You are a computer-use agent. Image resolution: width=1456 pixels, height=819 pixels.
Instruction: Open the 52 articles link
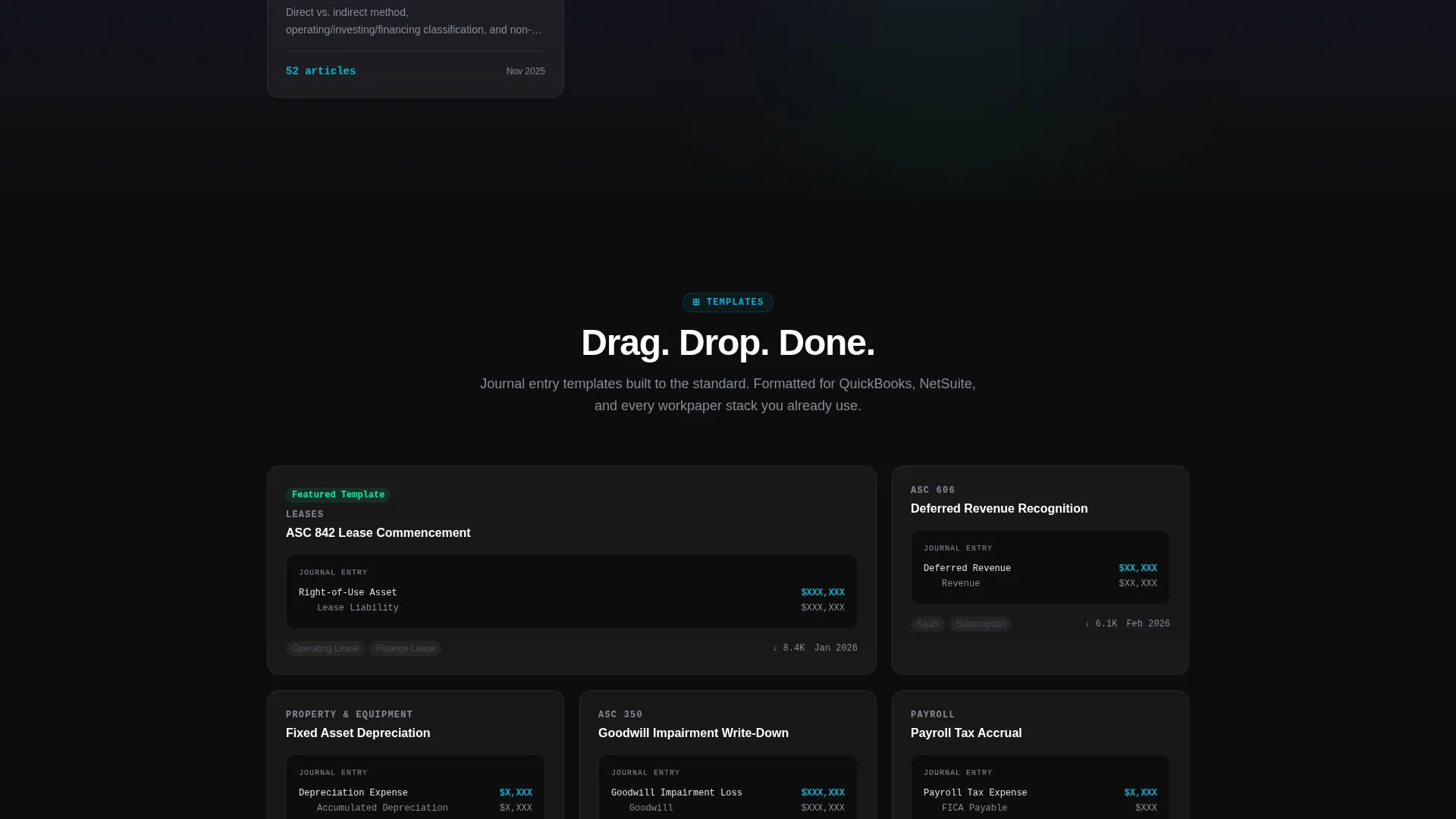(x=321, y=71)
